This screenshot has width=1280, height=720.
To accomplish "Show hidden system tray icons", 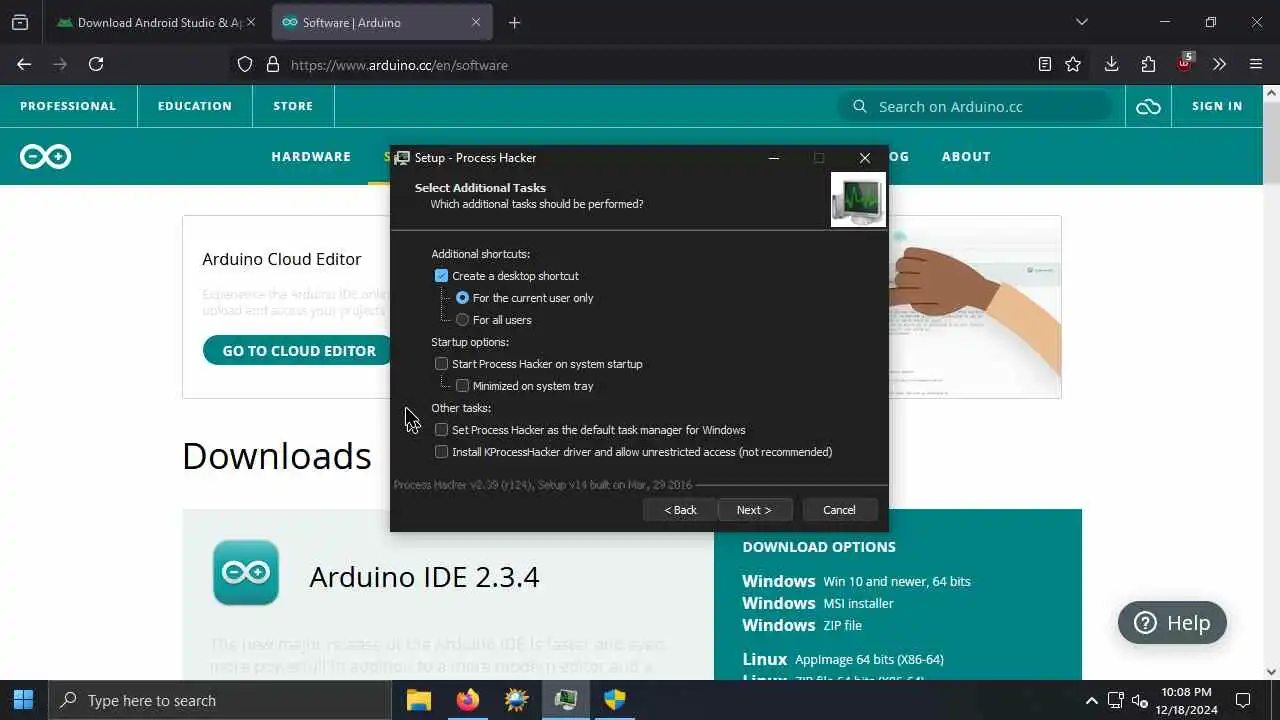I will tap(1092, 700).
